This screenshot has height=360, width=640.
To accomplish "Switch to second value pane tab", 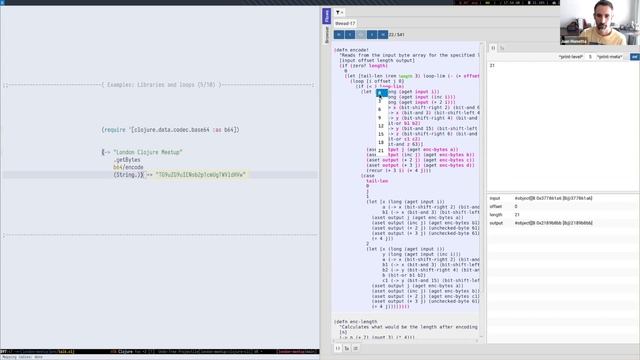I will pyautogui.click(x=502, y=48).
